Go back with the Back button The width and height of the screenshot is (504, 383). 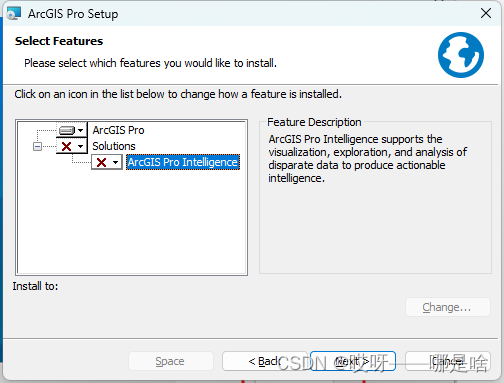[265, 361]
